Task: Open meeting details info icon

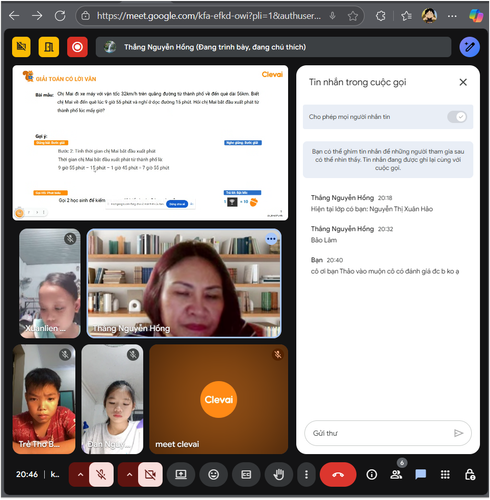Action: [372, 474]
